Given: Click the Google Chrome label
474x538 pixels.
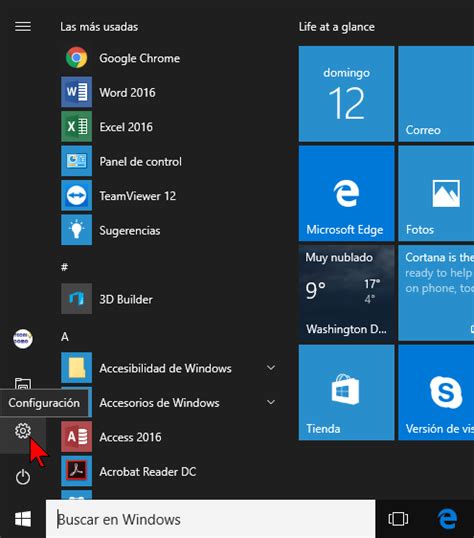Looking at the screenshot, I should tap(139, 58).
